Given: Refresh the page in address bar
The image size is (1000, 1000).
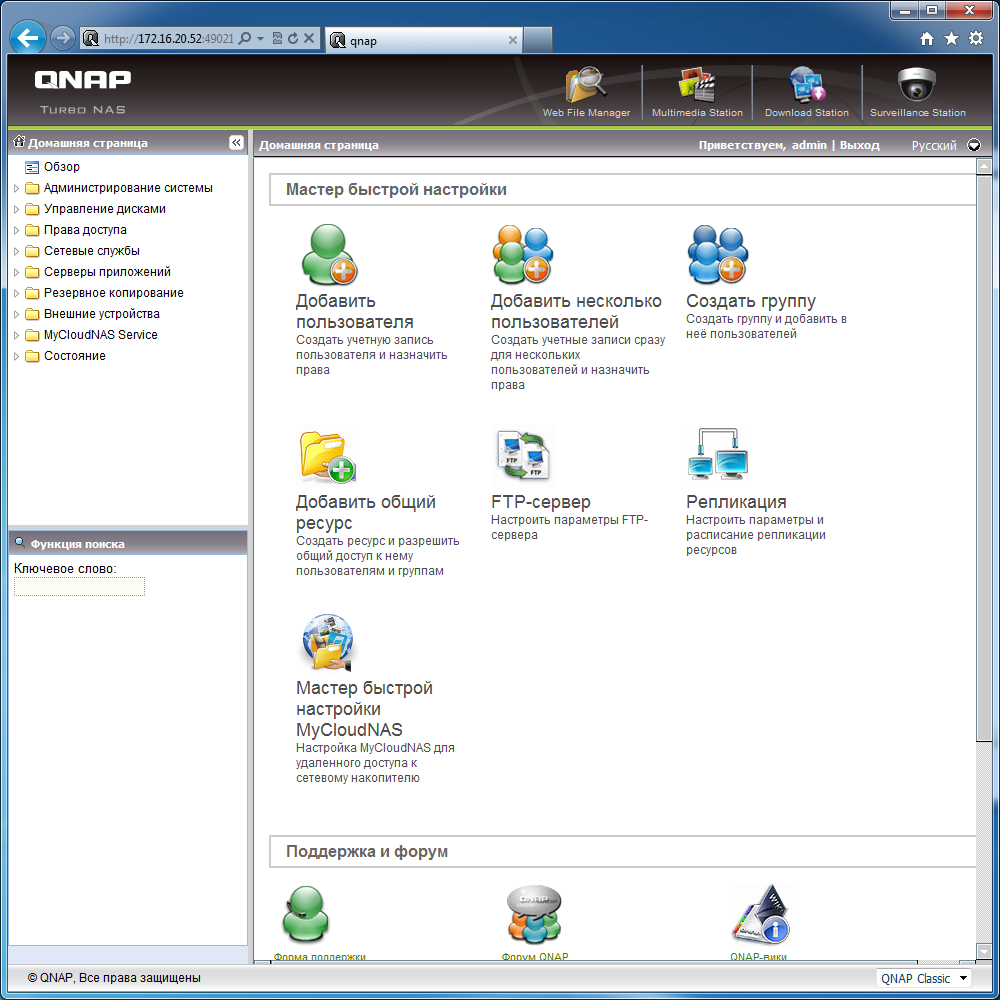Looking at the screenshot, I should coord(293,38).
